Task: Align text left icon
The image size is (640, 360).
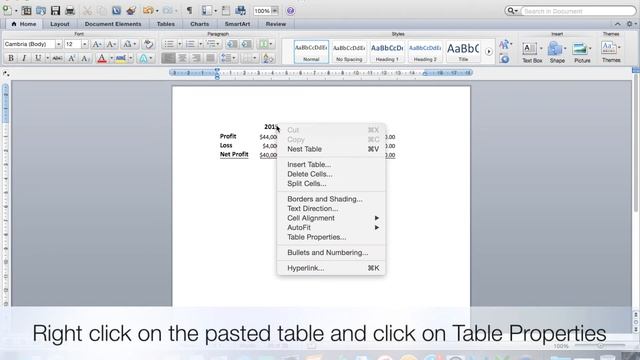Action: pos(168,58)
